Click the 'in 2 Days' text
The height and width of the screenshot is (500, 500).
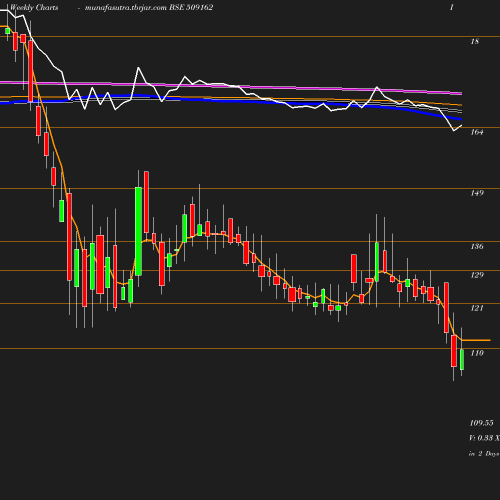tap(484, 454)
